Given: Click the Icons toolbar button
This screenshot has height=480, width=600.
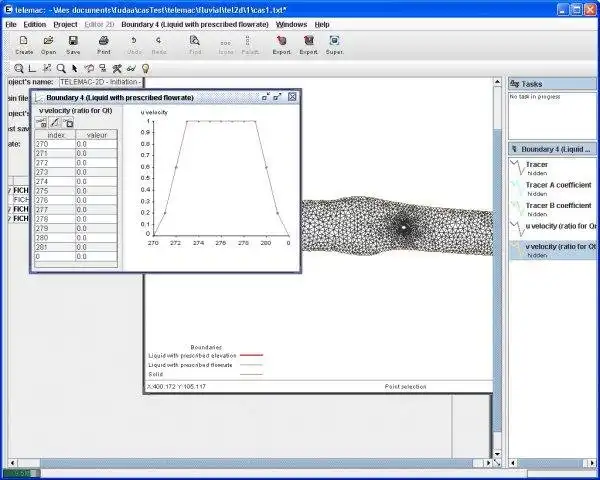Looking at the screenshot, I should coord(226,45).
